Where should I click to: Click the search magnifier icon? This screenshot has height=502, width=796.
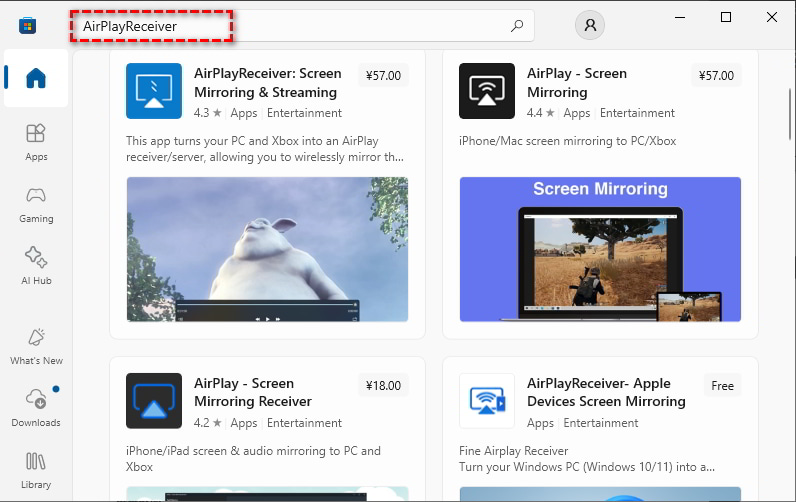[517, 25]
